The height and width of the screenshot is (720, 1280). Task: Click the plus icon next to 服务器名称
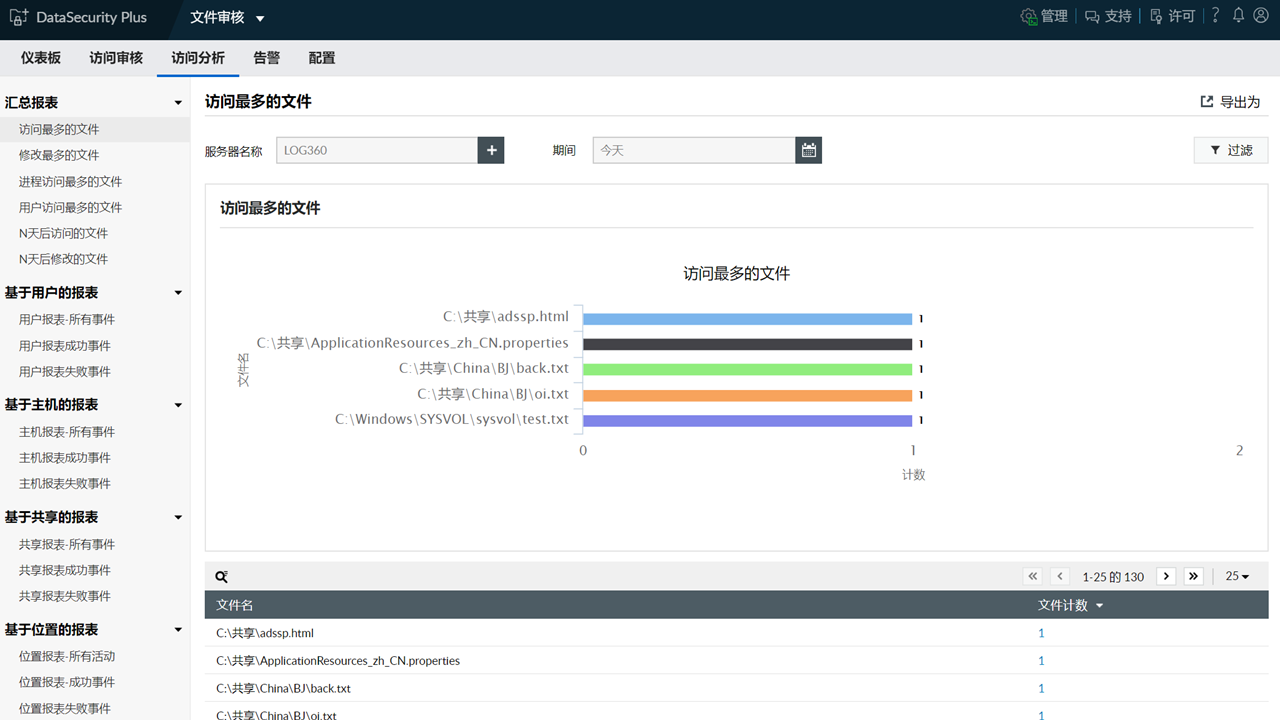tap(491, 149)
